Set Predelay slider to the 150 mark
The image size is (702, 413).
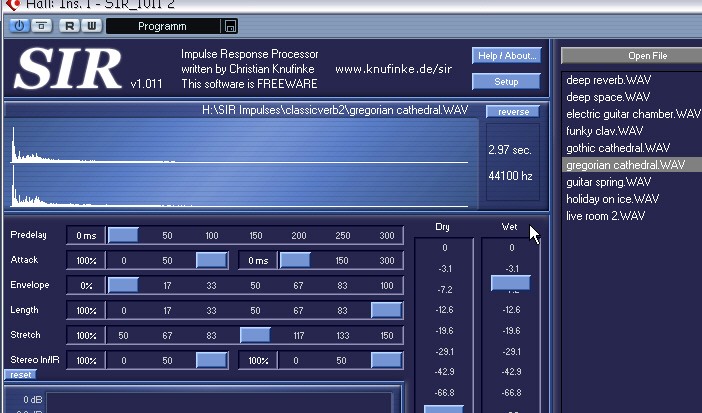click(256, 236)
